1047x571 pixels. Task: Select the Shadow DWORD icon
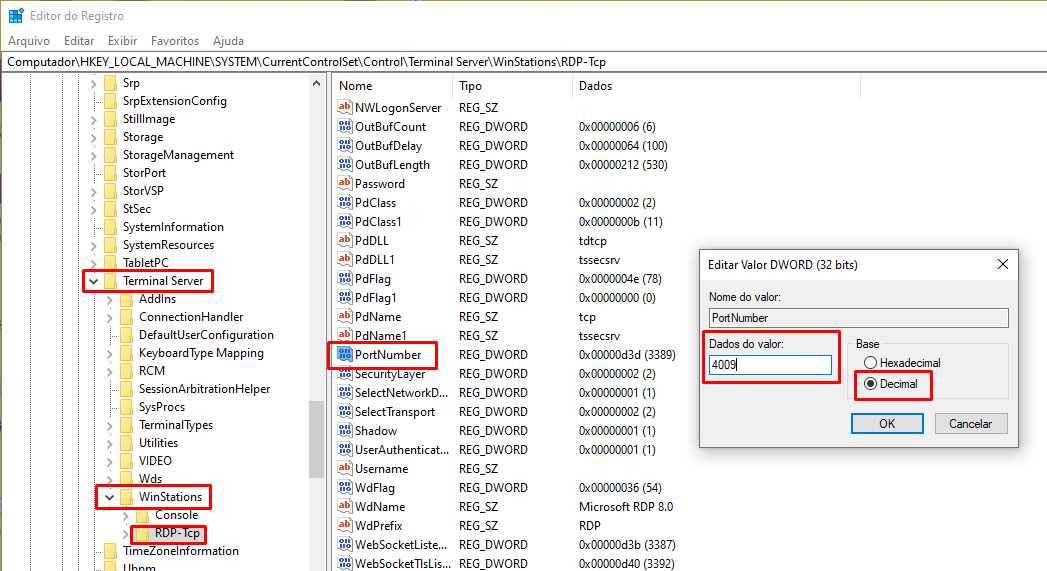pos(345,430)
